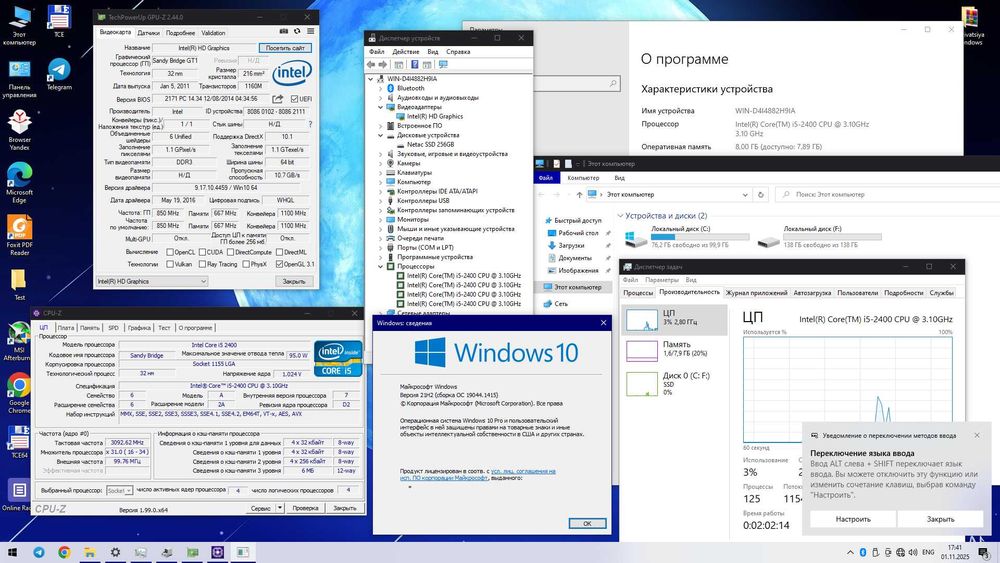The image size is (1000, 563).
Task: Open Chrome from the taskbar
Action: 64,552
